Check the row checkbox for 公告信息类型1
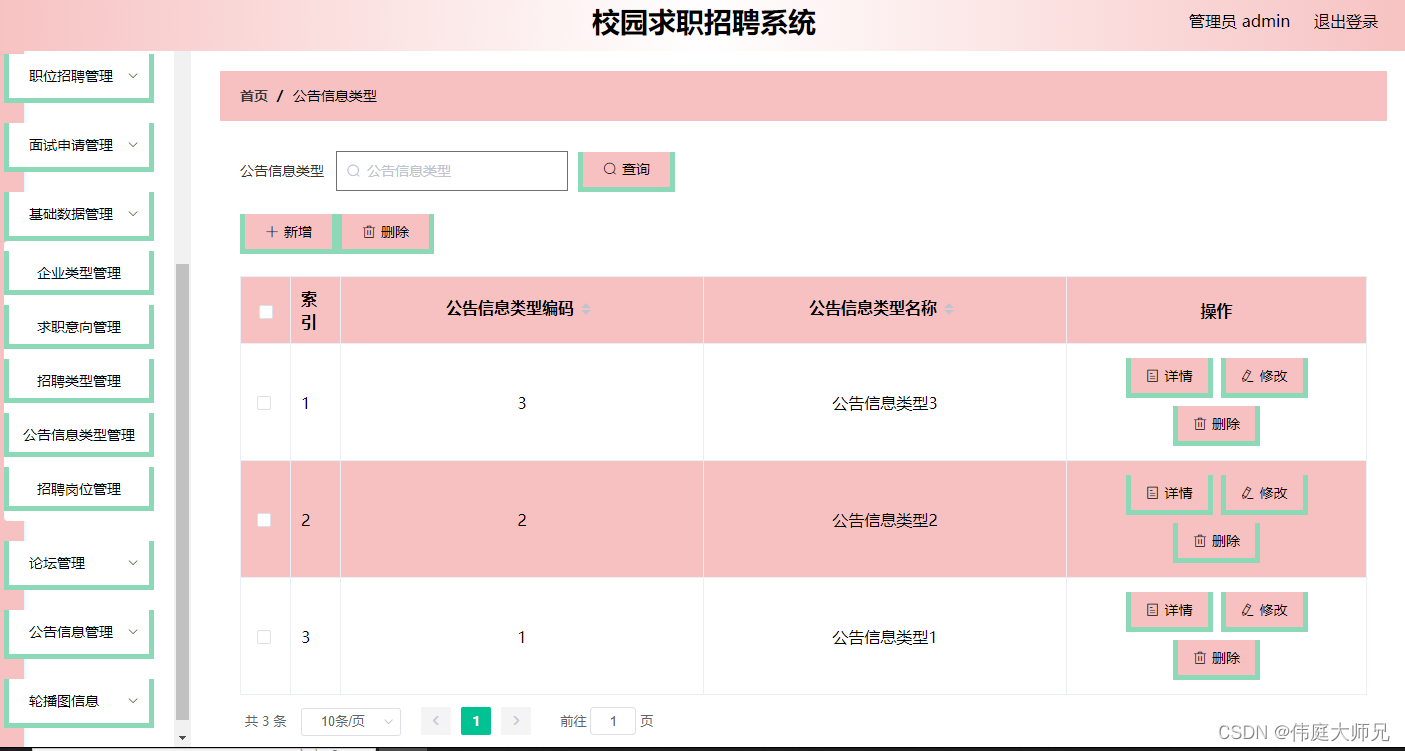The height and width of the screenshot is (751, 1405). (x=264, y=637)
